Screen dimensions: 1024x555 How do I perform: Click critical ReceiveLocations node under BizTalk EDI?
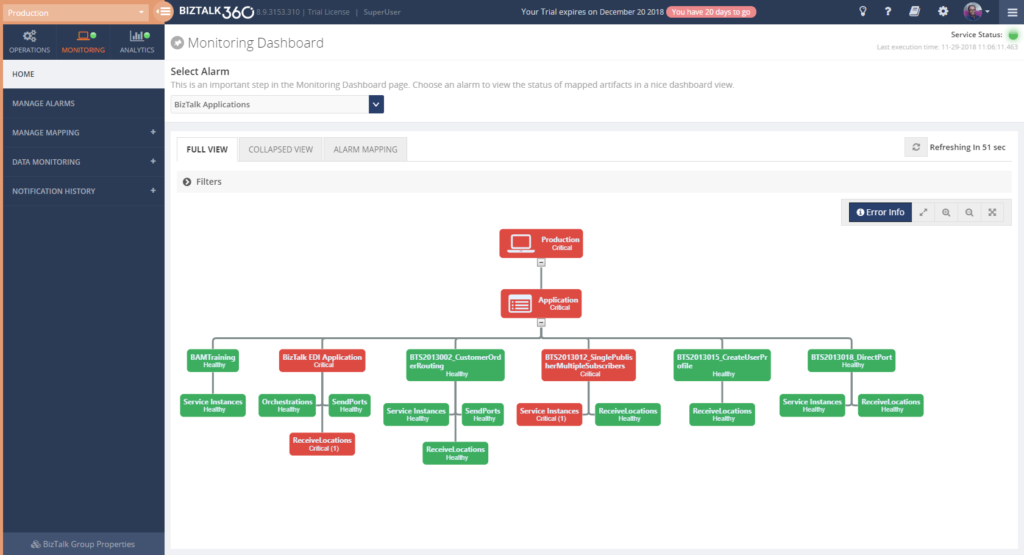[322, 444]
